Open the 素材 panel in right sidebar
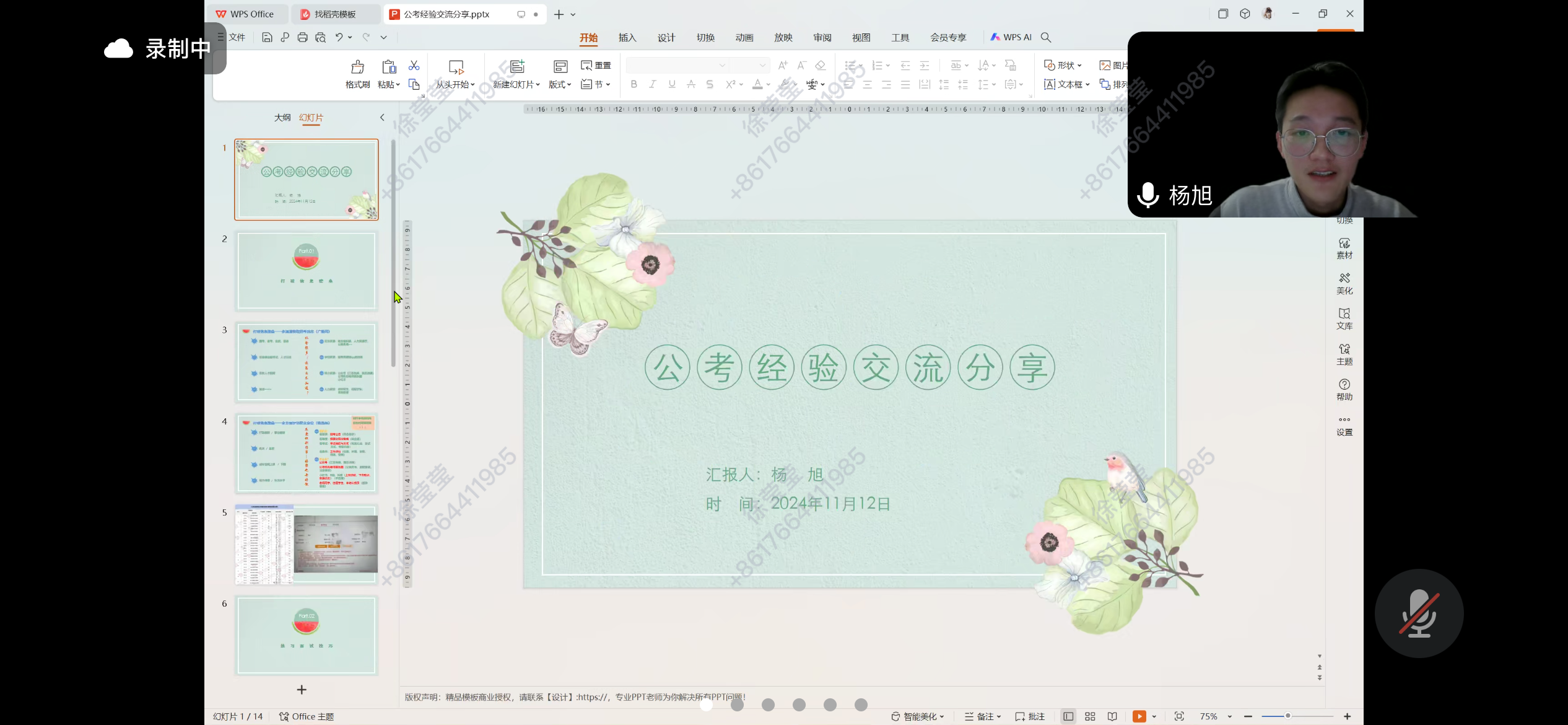 point(1344,248)
